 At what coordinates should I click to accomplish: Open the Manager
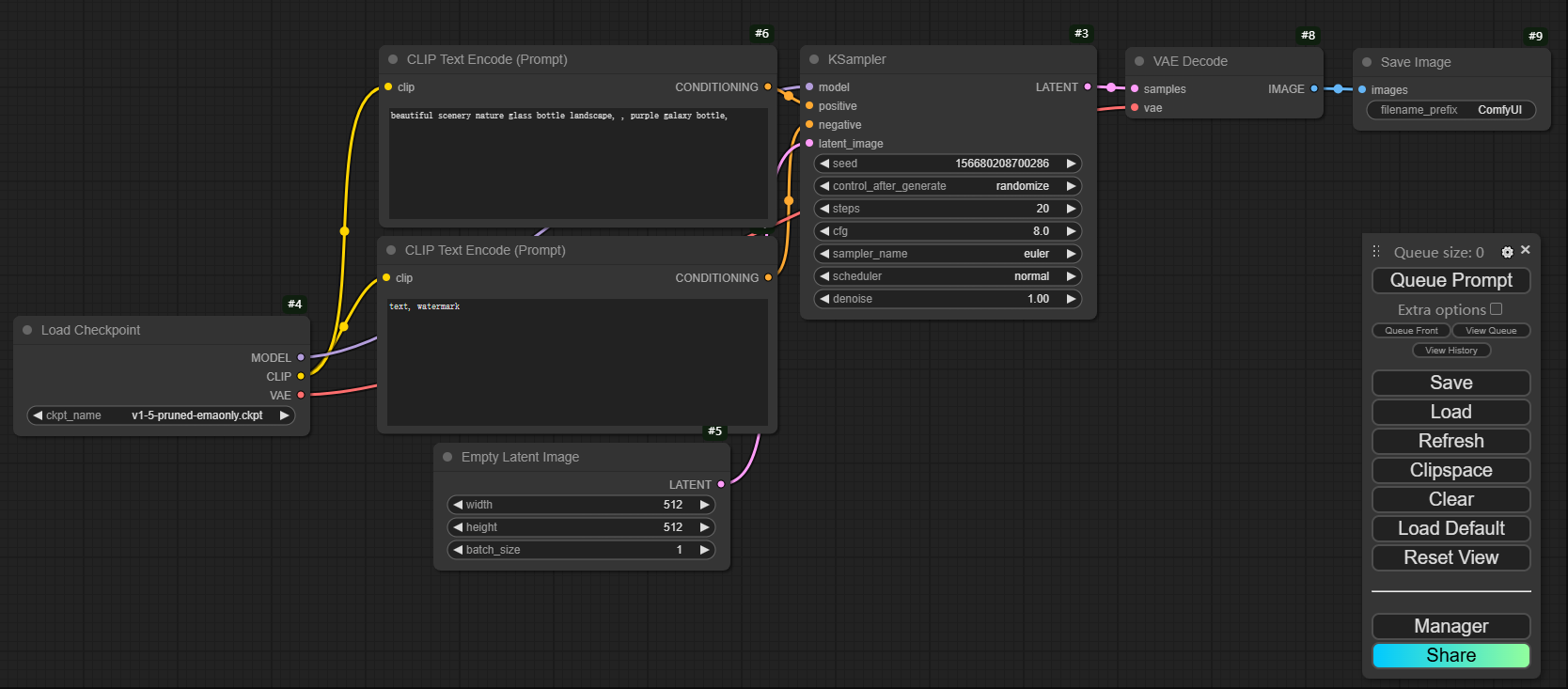[1451, 626]
